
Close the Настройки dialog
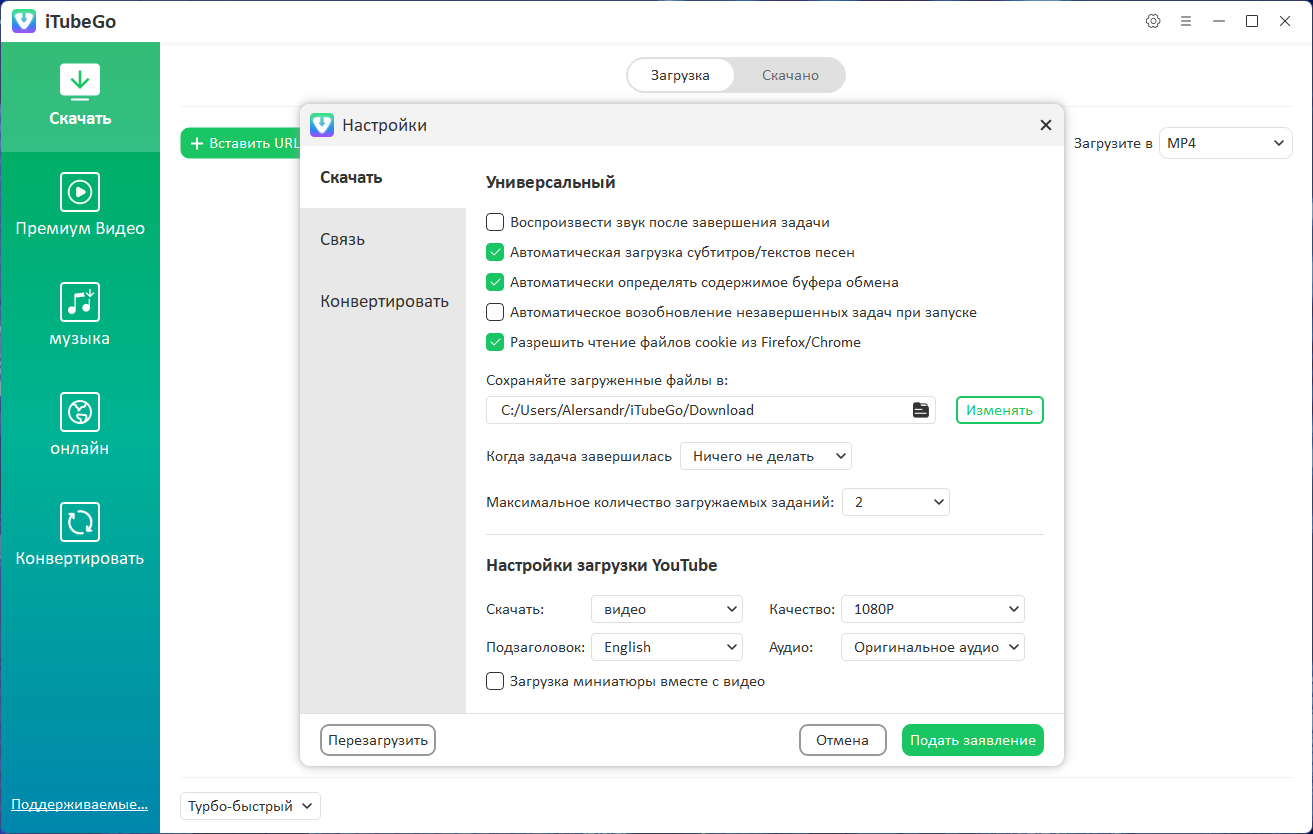click(x=1046, y=125)
